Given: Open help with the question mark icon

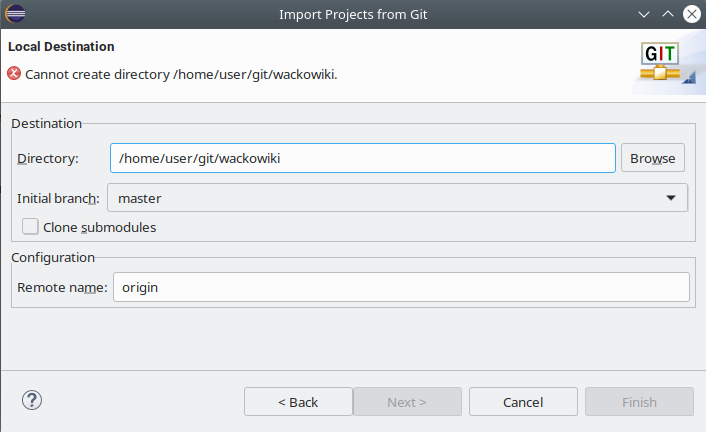Looking at the screenshot, I should coord(31,401).
